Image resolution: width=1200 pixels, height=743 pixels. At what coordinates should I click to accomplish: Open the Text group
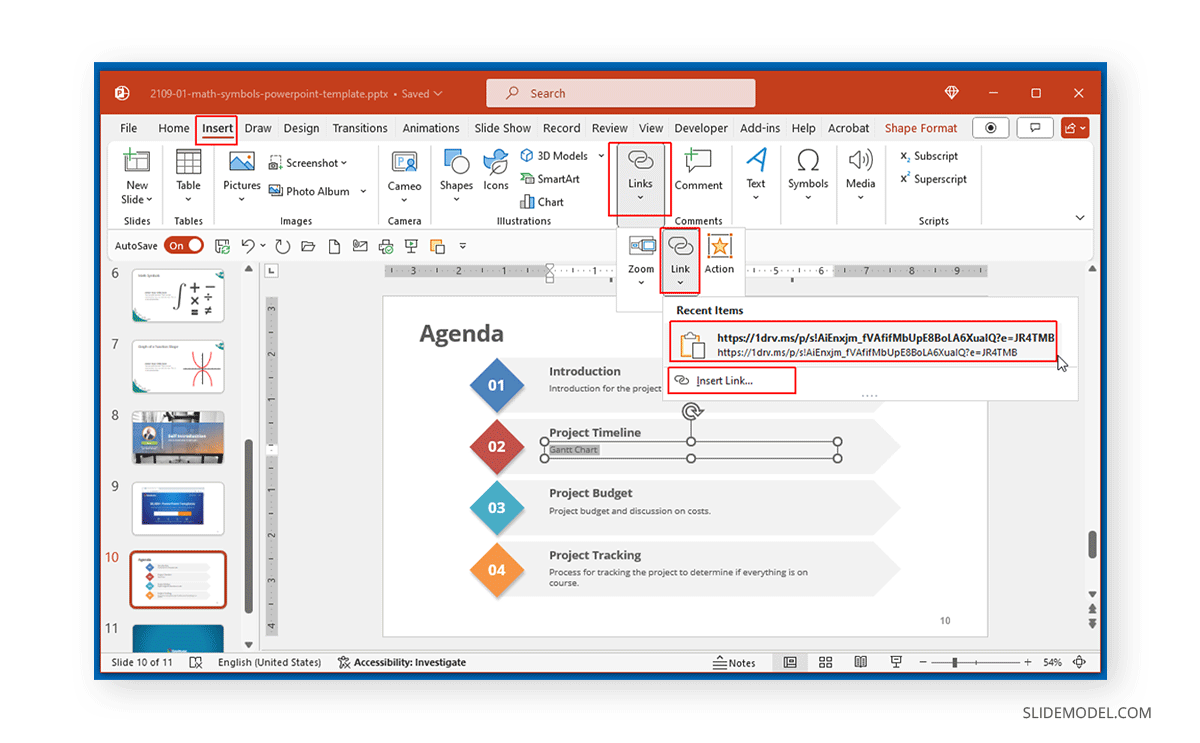click(x=756, y=175)
